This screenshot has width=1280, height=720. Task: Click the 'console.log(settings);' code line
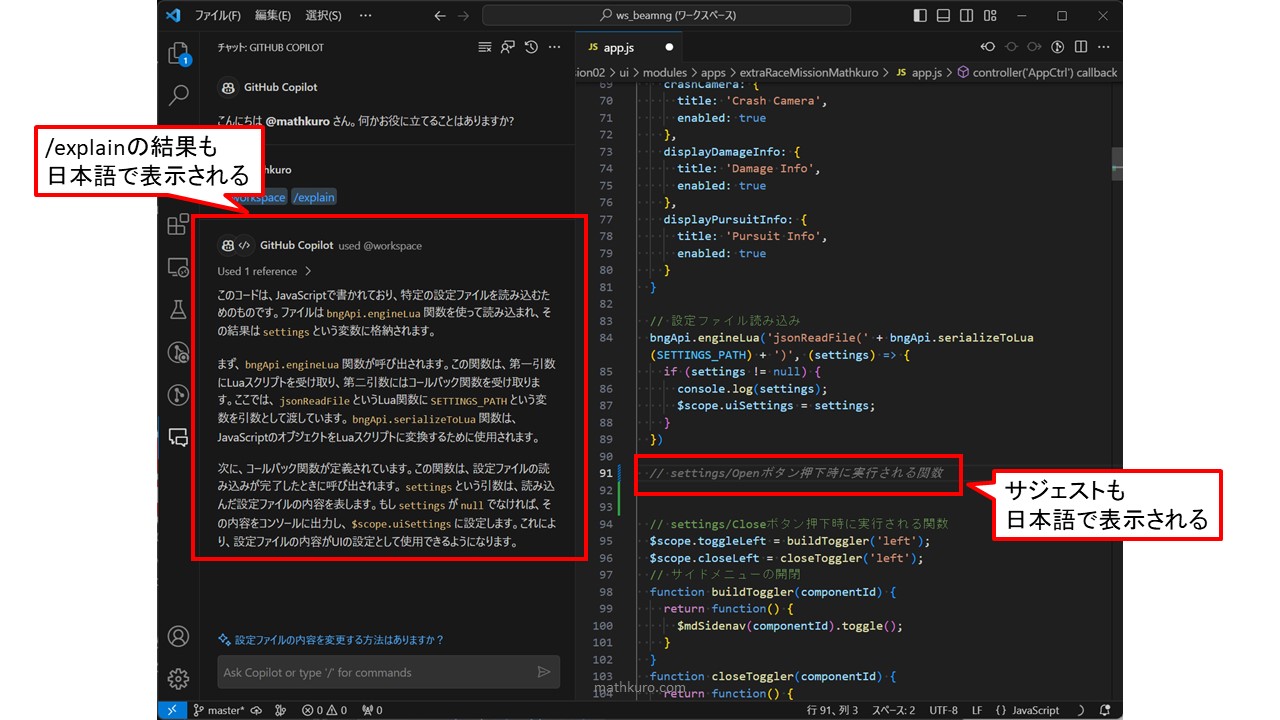[x=751, y=388]
